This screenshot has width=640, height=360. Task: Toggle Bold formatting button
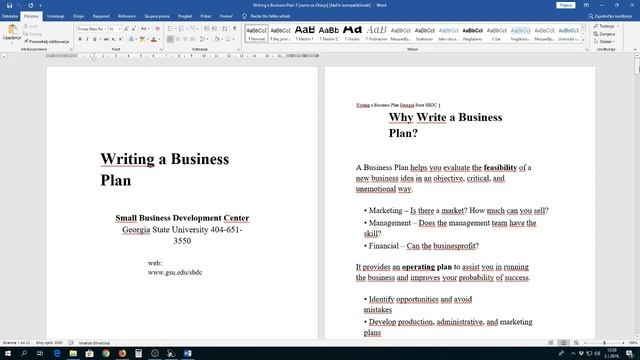click(80, 39)
